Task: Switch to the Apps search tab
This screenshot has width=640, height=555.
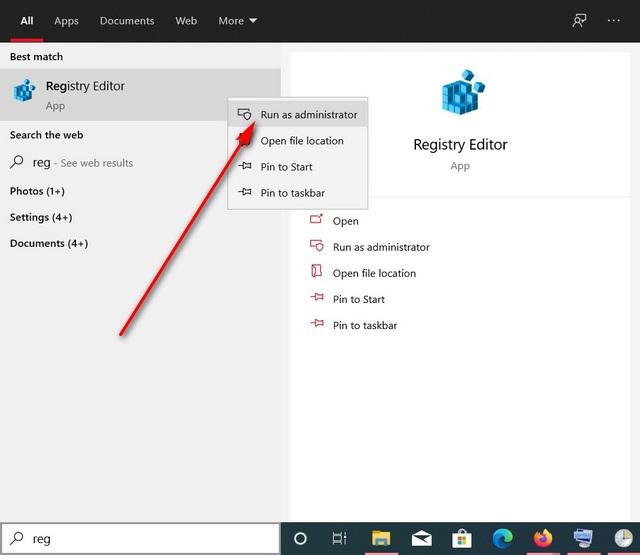Action: click(66, 21)
